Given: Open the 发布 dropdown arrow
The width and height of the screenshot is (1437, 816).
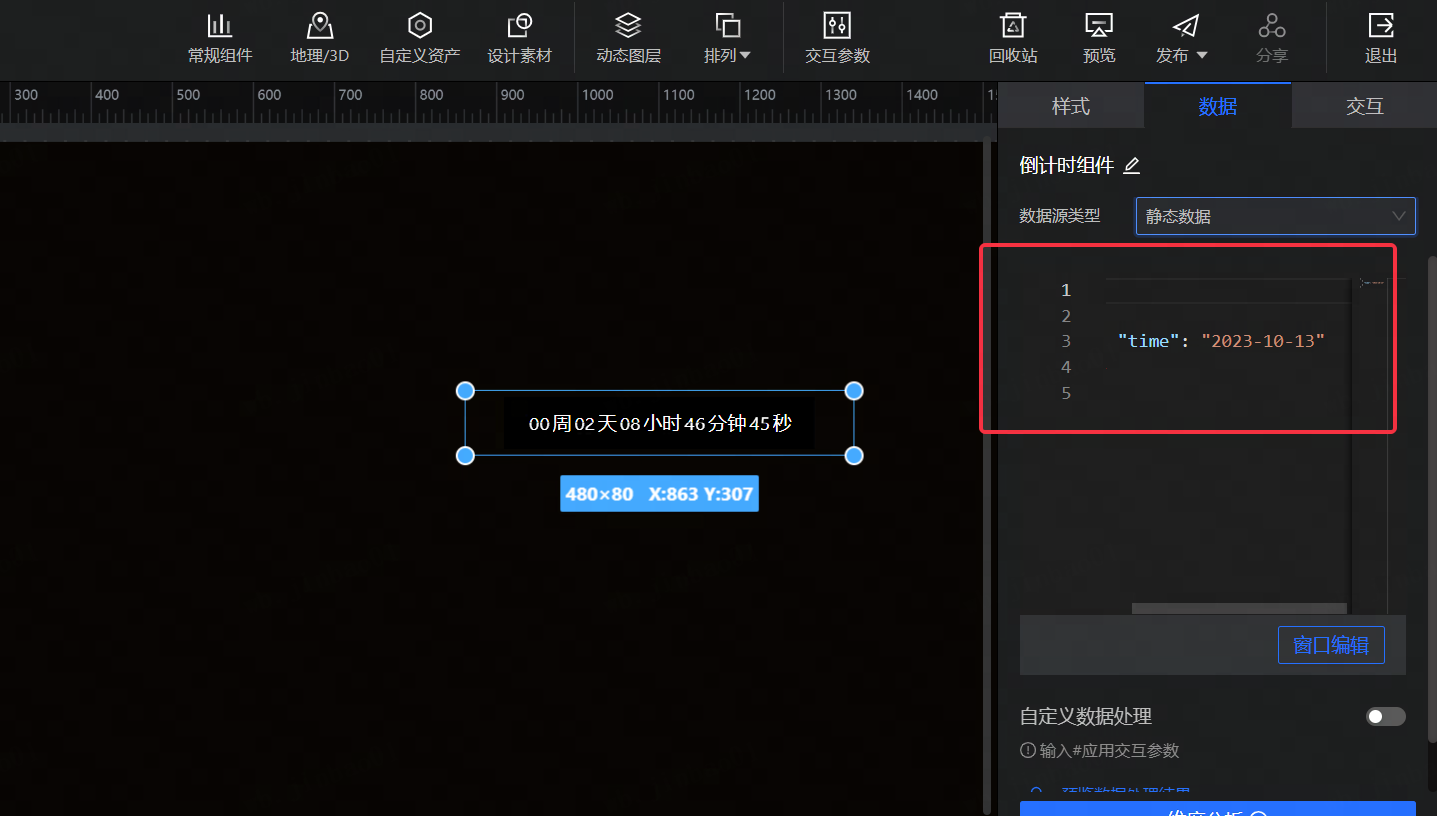Looking at the screenshot, I should (x=1200, y=55).
